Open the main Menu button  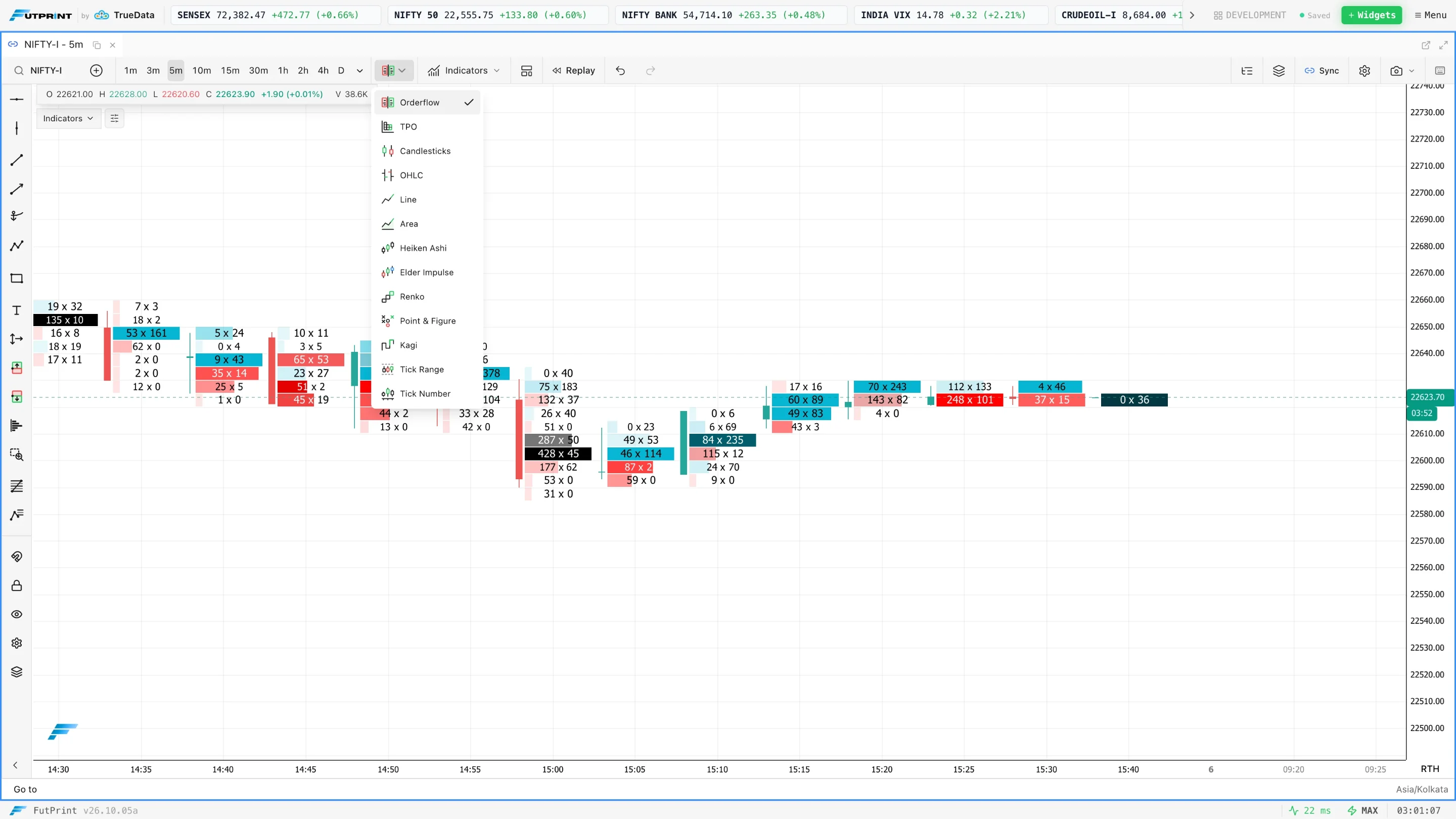pos(1431,15)
